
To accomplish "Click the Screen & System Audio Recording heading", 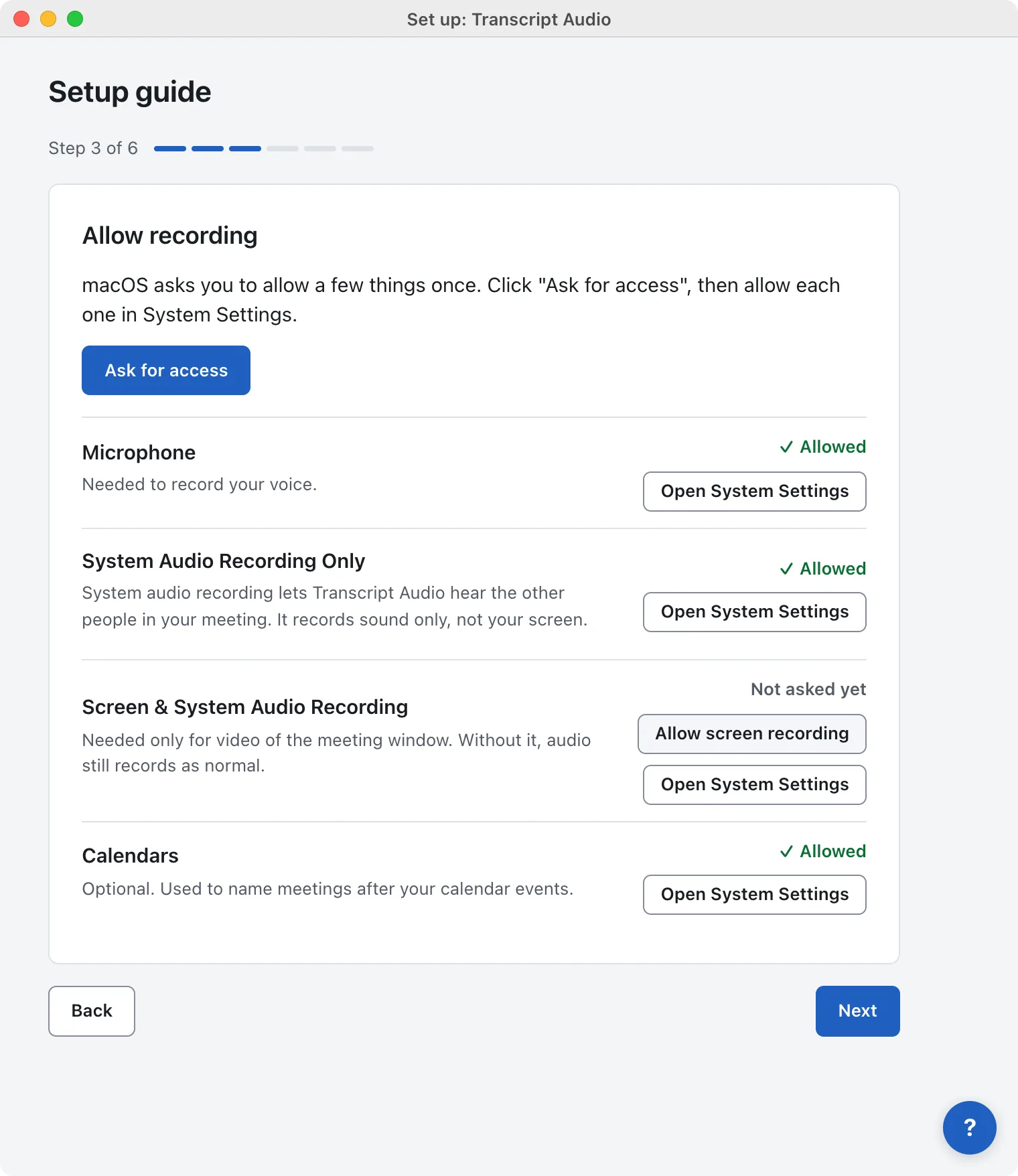I will click(x=245, y=707).
